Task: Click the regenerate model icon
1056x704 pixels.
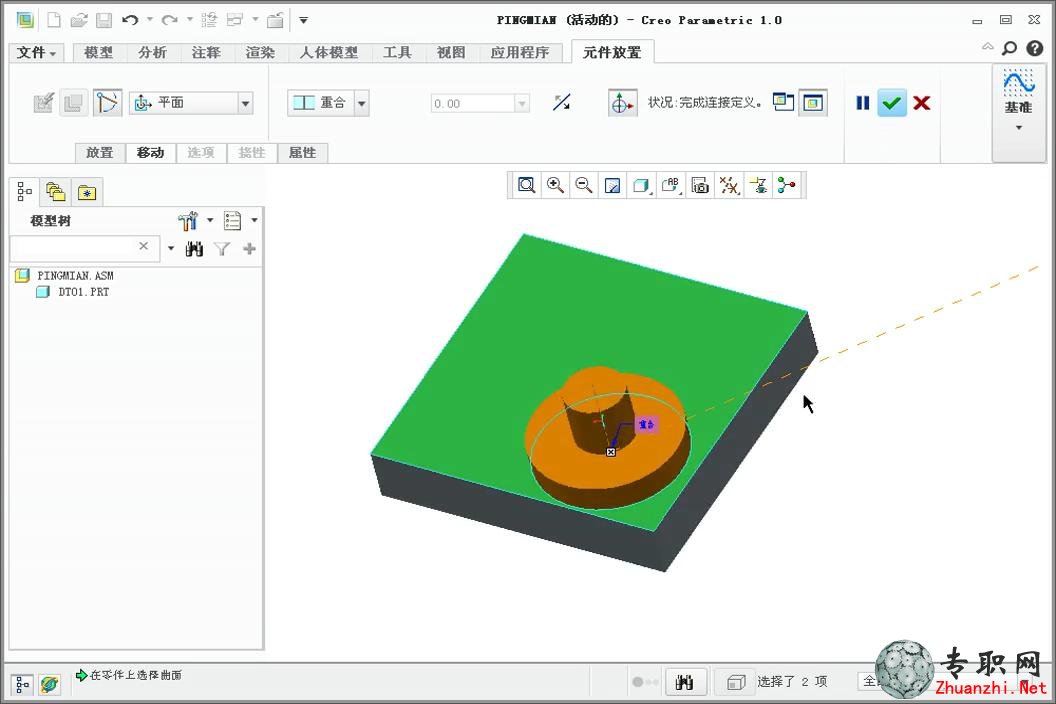Action: pyautogui.click(x=209, y=20)
